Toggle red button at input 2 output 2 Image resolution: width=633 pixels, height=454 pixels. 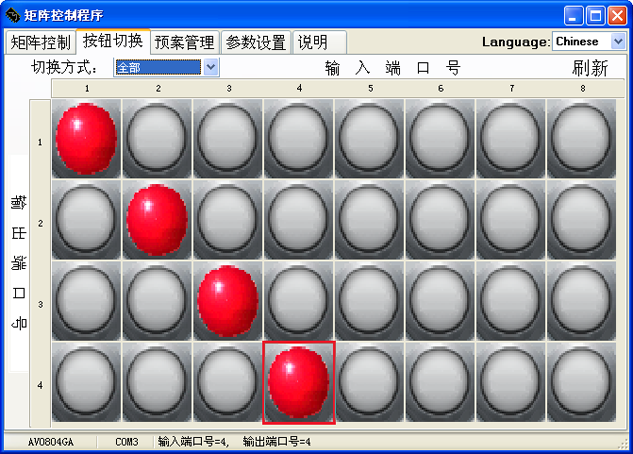point(157,219)
